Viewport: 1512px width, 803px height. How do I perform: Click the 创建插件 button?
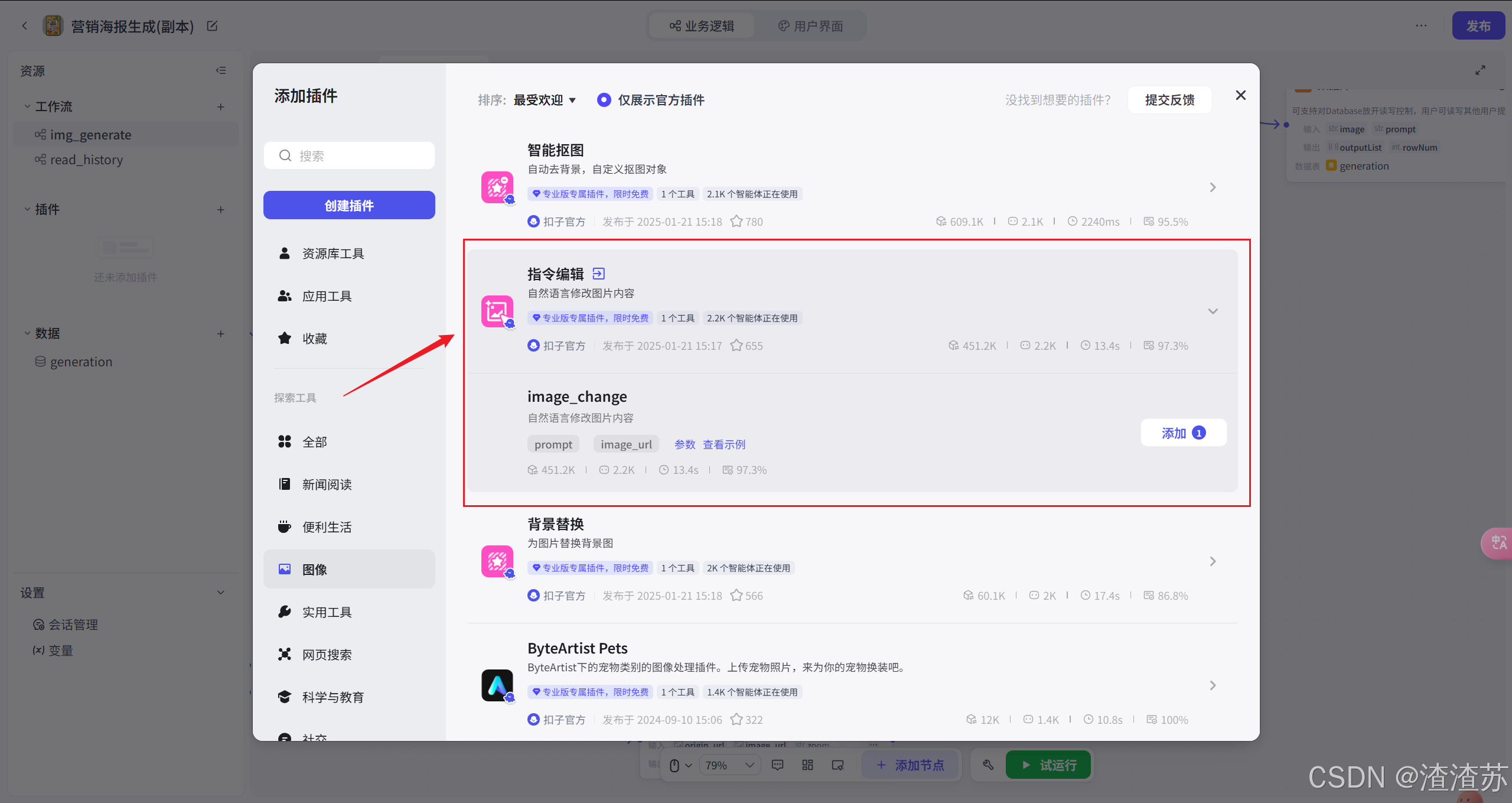(x=348, y=205)
